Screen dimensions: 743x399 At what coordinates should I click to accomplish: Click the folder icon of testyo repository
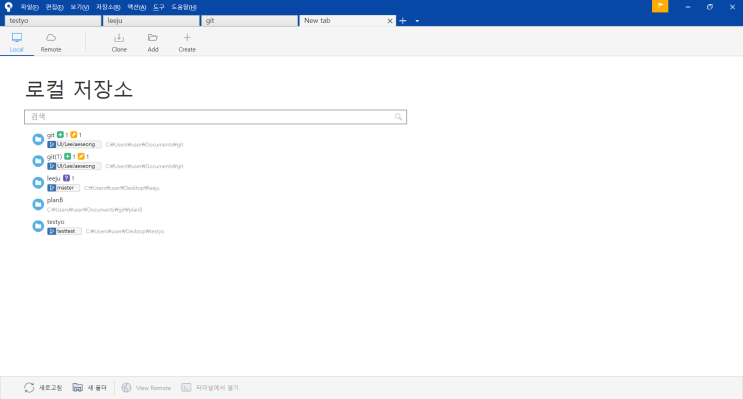(x=38, y=226)
